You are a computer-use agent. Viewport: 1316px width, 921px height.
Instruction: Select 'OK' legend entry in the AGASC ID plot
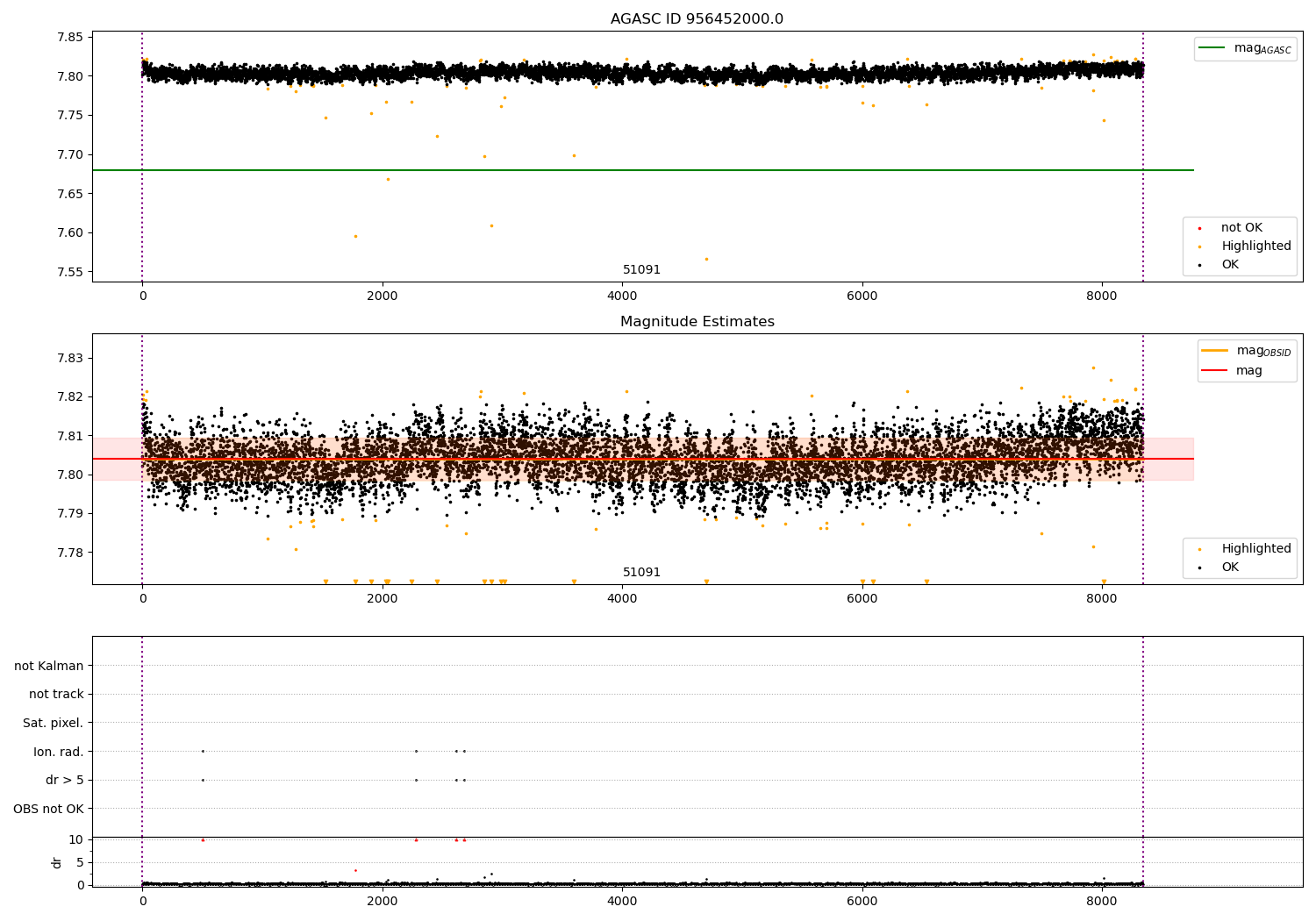[x=1230, y=265]
